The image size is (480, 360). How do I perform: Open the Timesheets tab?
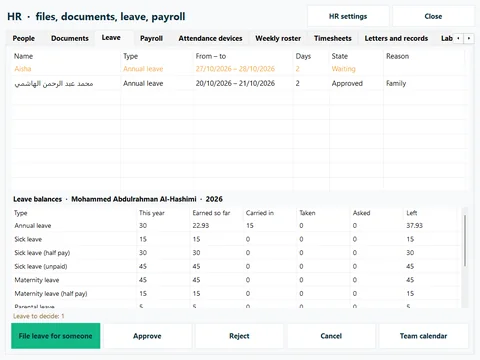pyautogui.click(x=333, y=38)
